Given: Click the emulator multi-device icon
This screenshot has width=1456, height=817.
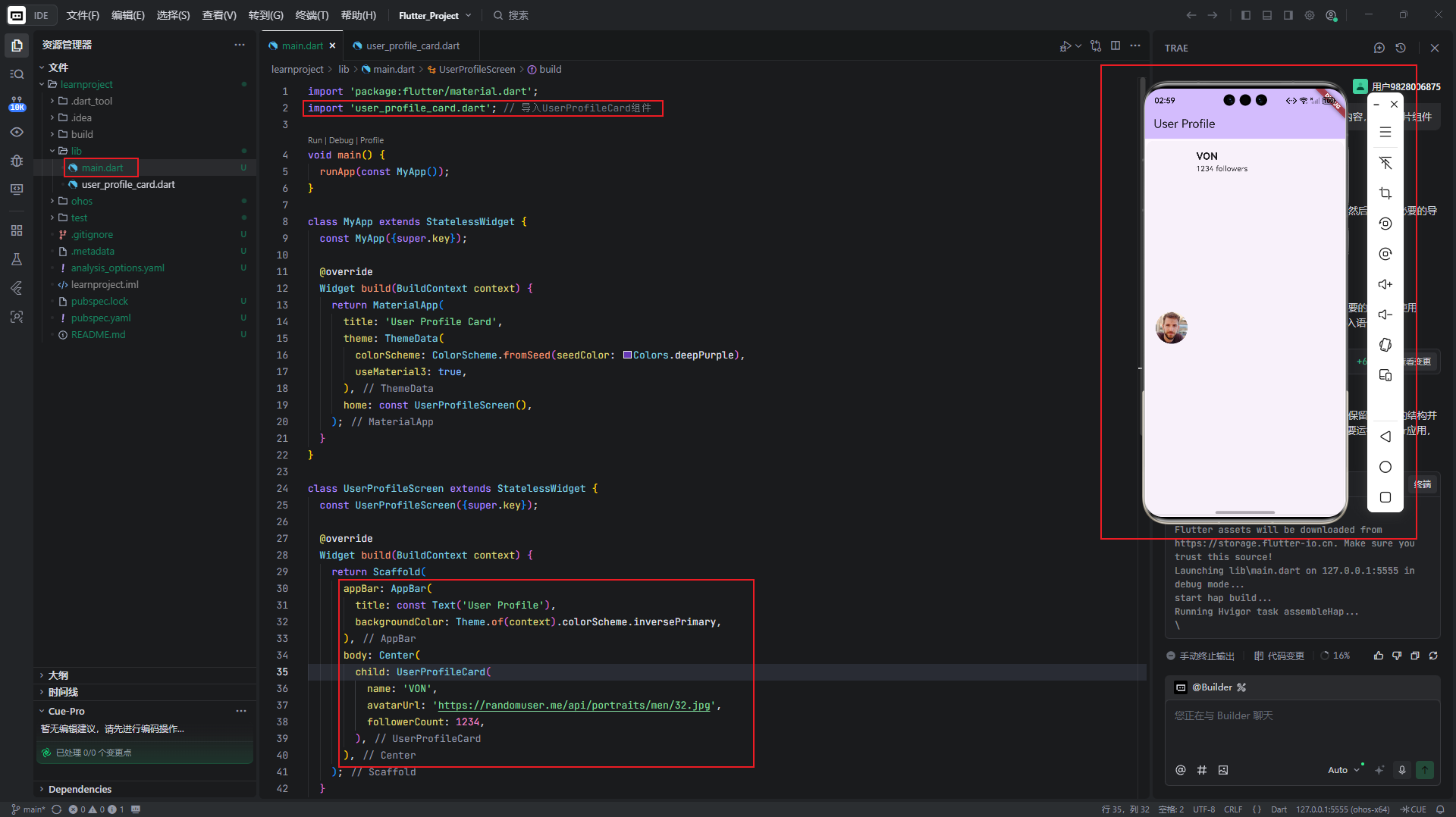Looking at the screenshot, I should [1385, 375].
